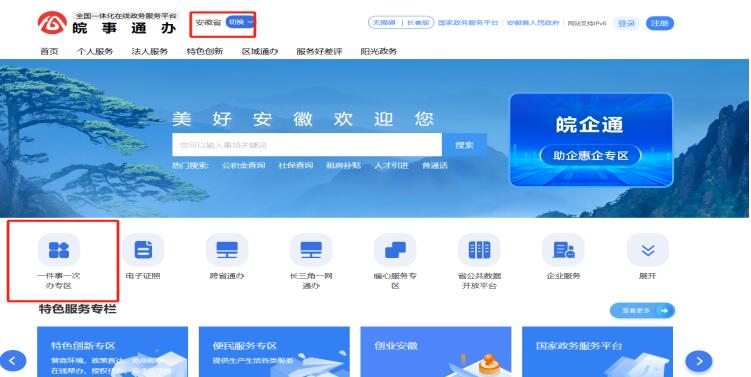Click the 皖企通 banner
Screen dimensions: 751x377
click(591, 139)
